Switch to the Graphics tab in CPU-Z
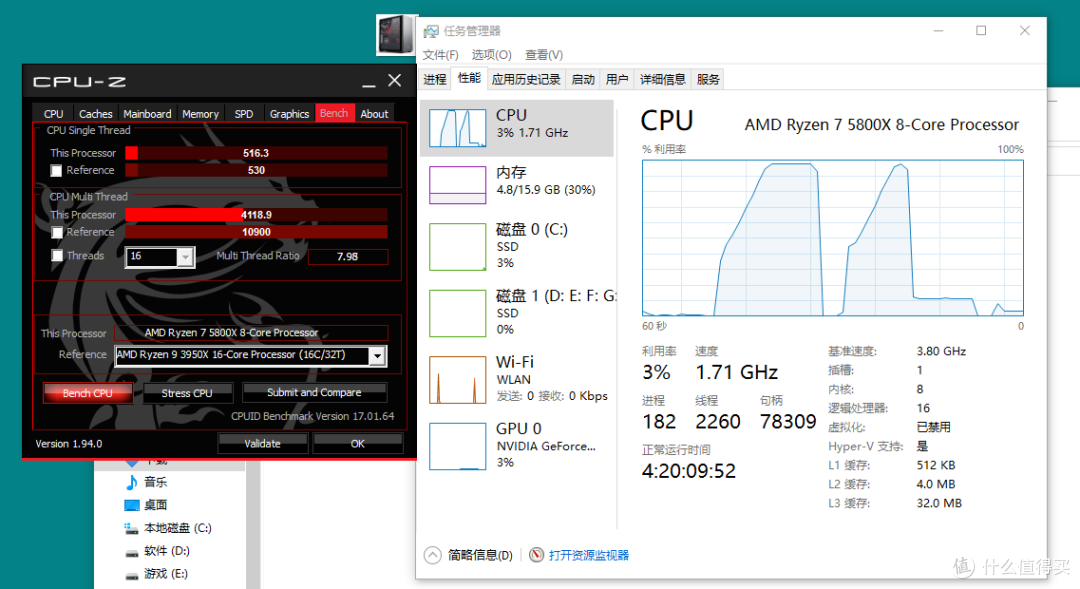Image resolution: width=1080 pixels, height=589 pixels. 289,113
